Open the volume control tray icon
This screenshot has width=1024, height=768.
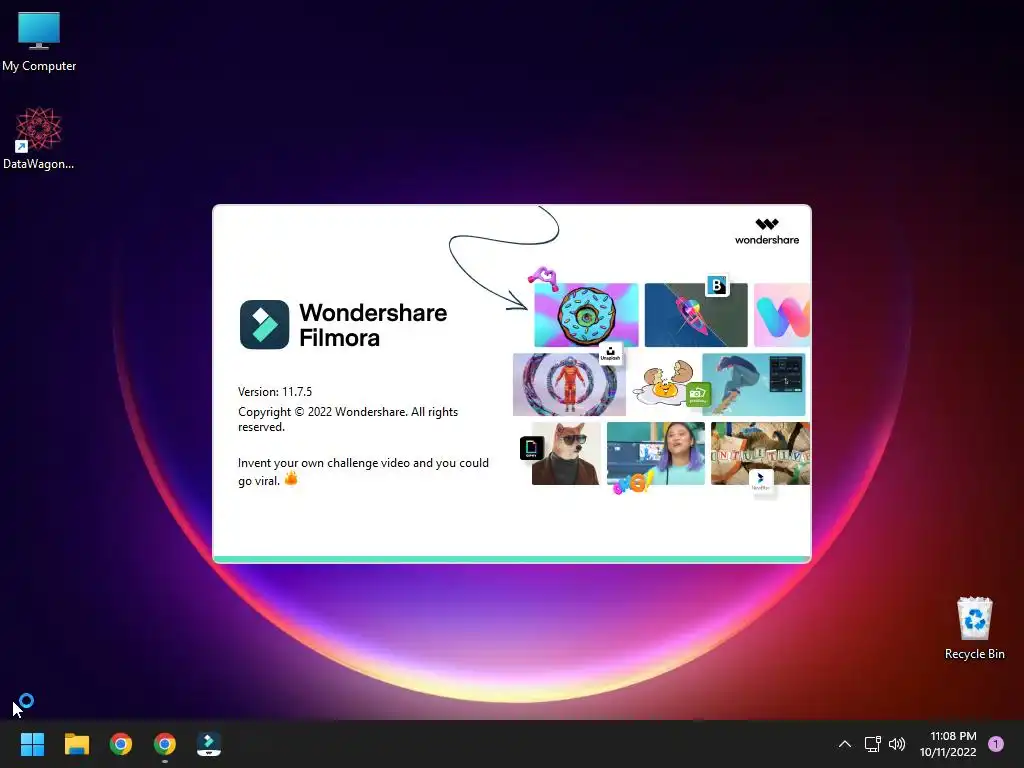[x=897, y=744]
